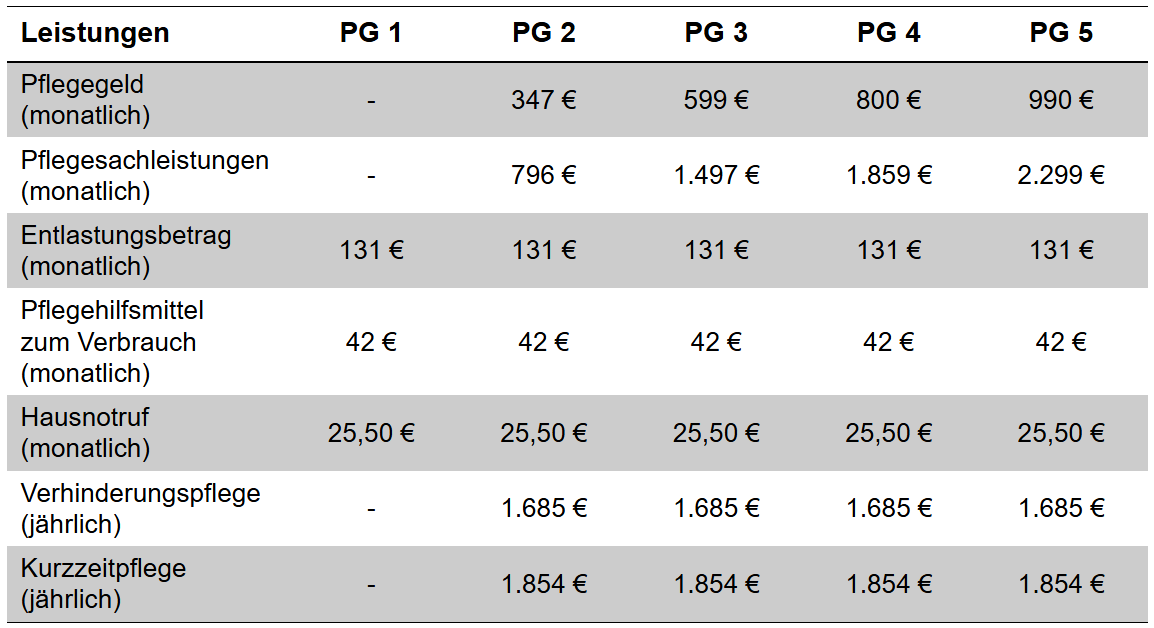1154x628 pixels.
Task: Click the Hausnotruf (monatlich) row label
Action: pos(86,432)
